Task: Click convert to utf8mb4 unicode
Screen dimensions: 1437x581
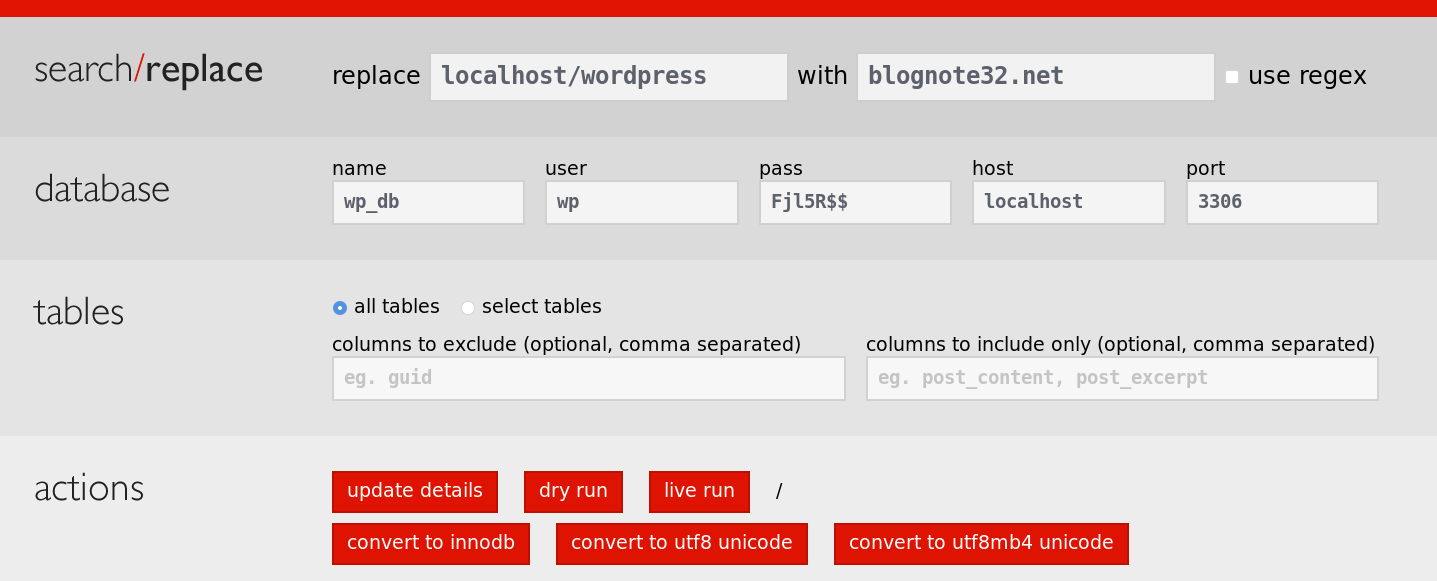Action: [x=980, y=543]
